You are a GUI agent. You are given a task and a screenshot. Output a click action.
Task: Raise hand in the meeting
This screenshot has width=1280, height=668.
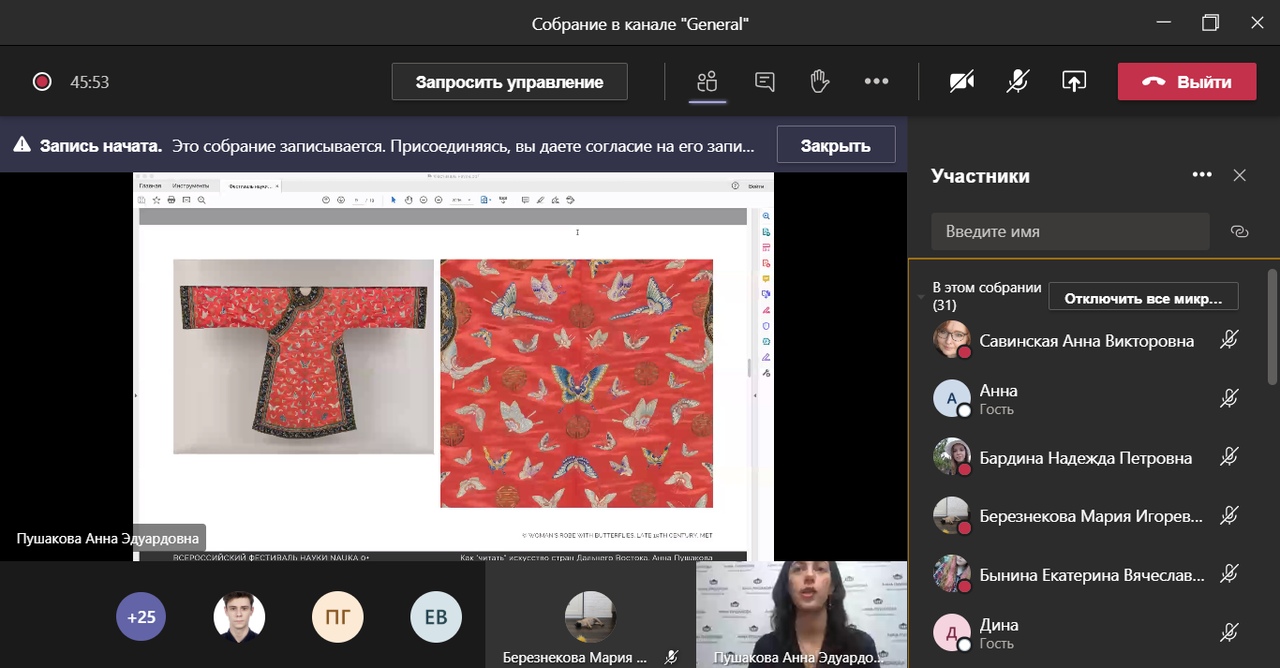coord(820,82)
